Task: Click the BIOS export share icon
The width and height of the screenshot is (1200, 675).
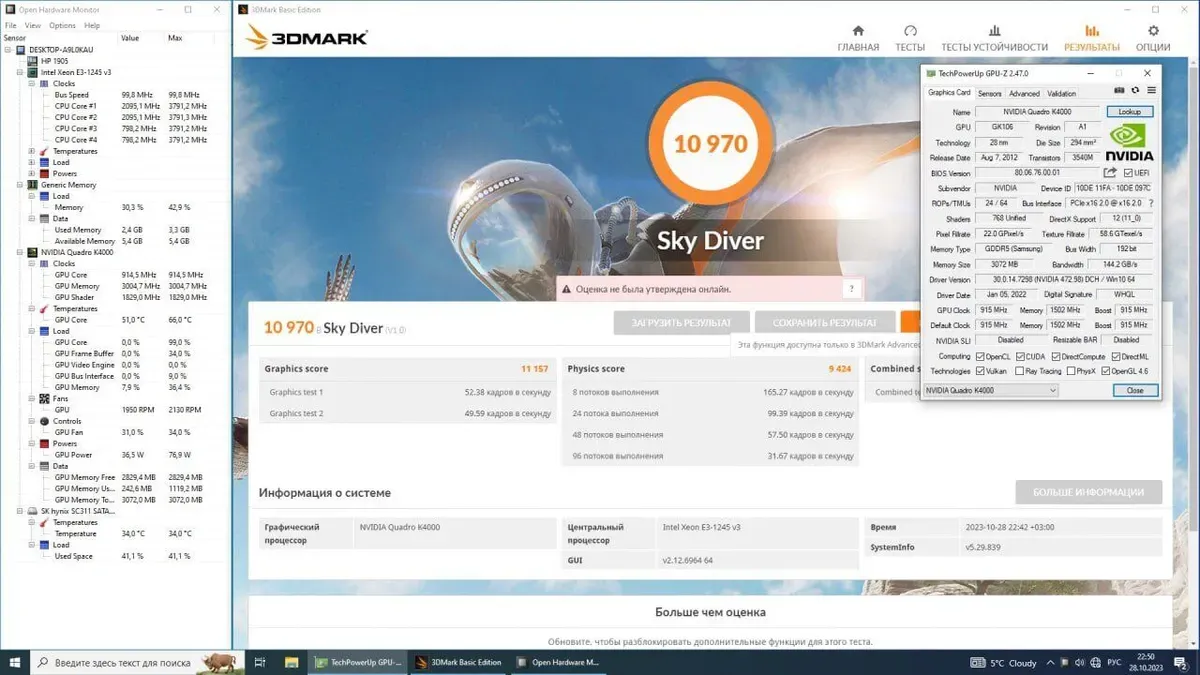Action: (x=1110, y=173)
